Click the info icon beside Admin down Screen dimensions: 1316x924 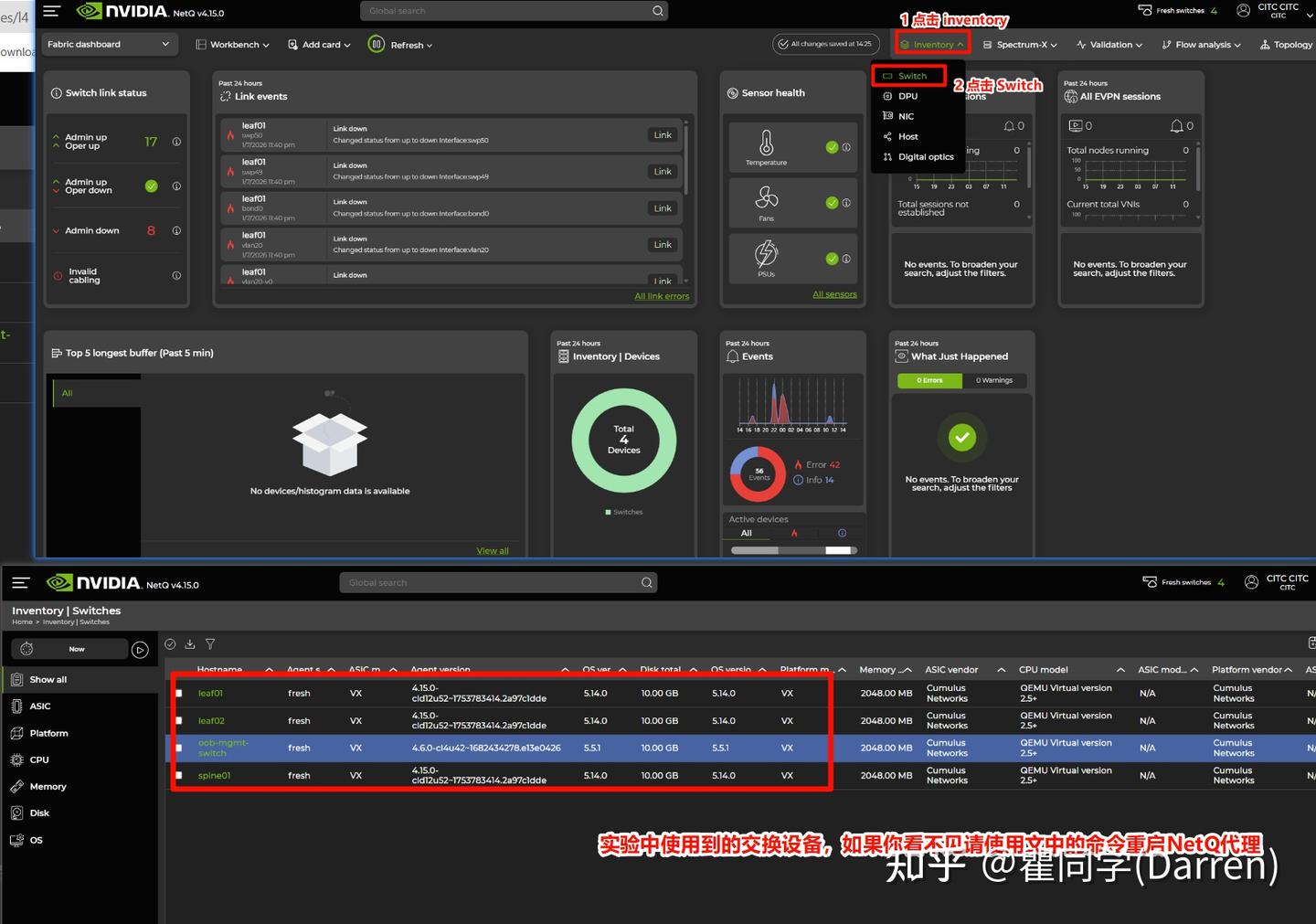click(176, 230)
